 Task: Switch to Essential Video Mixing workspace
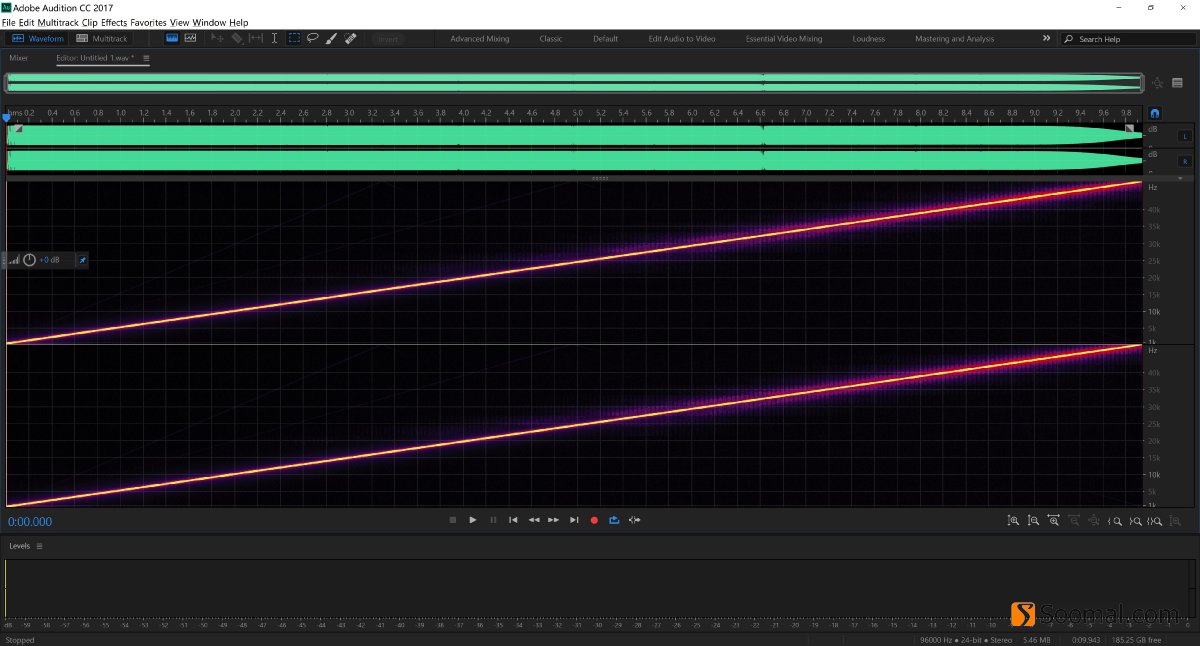tap(784, 39)
